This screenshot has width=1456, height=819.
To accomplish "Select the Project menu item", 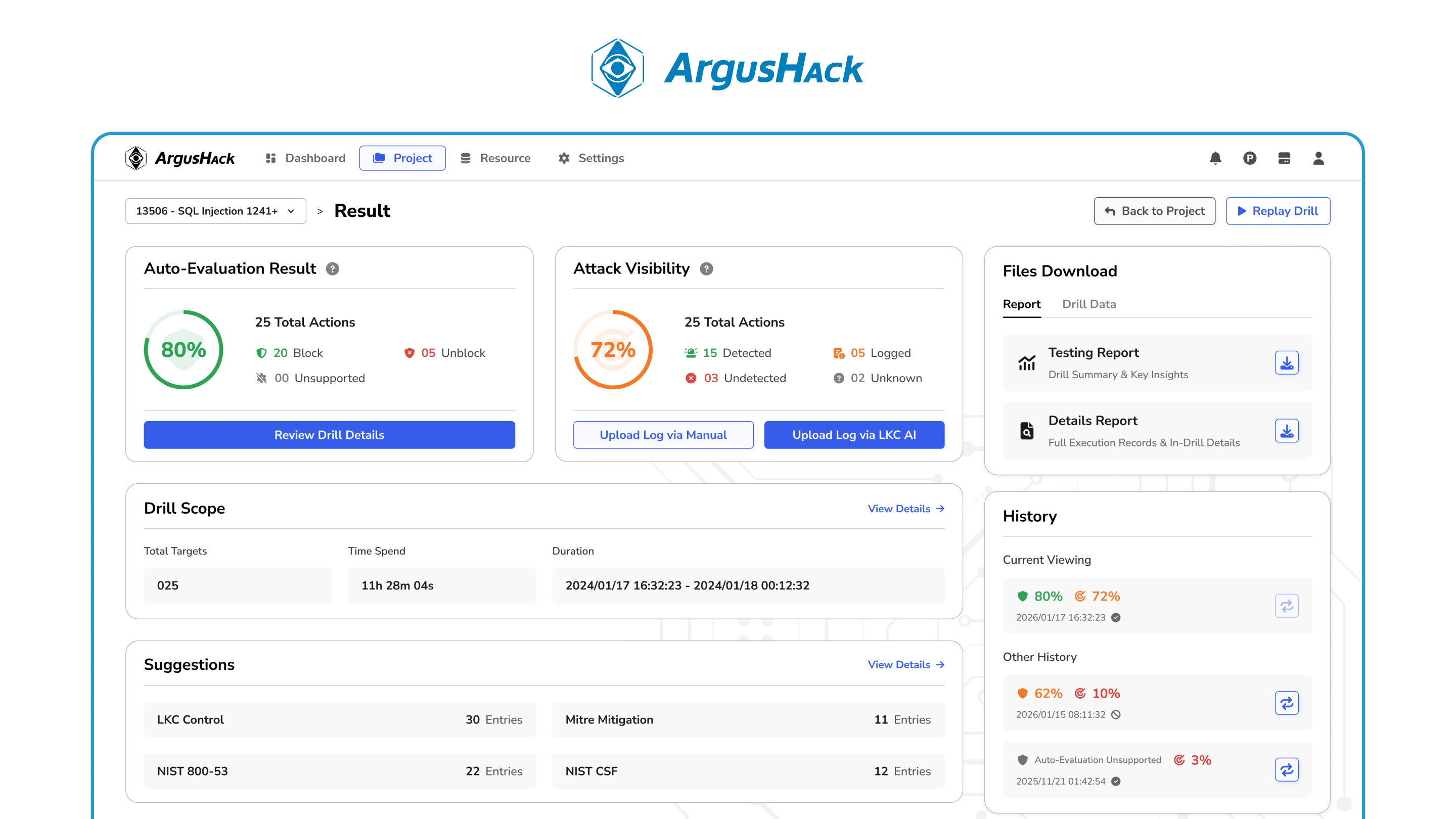I will click(x=402, y=158).
